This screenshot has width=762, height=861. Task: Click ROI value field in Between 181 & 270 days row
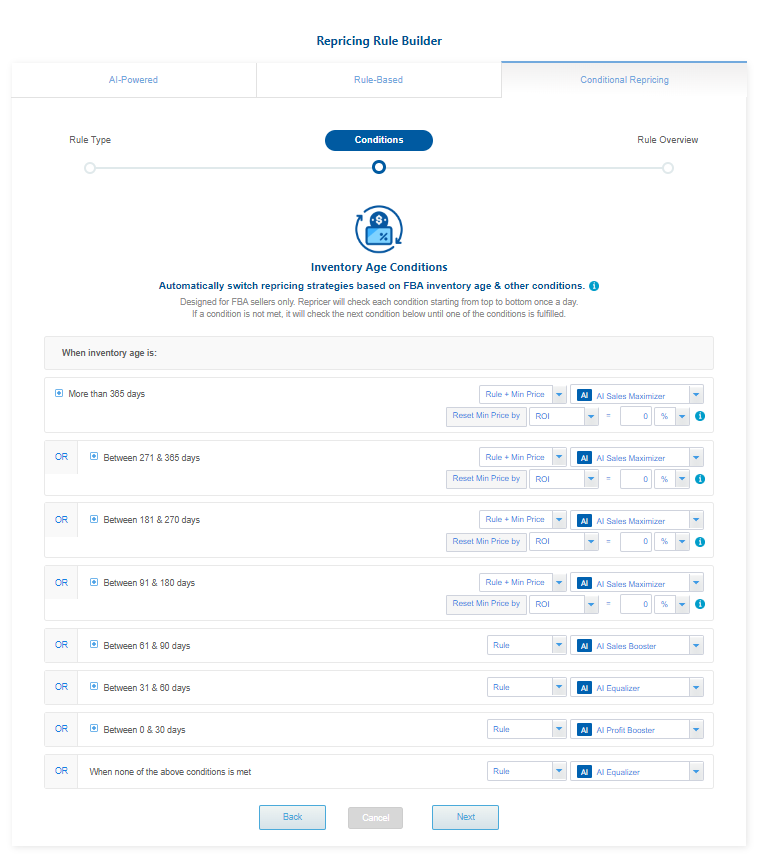(x=636, y=542)
